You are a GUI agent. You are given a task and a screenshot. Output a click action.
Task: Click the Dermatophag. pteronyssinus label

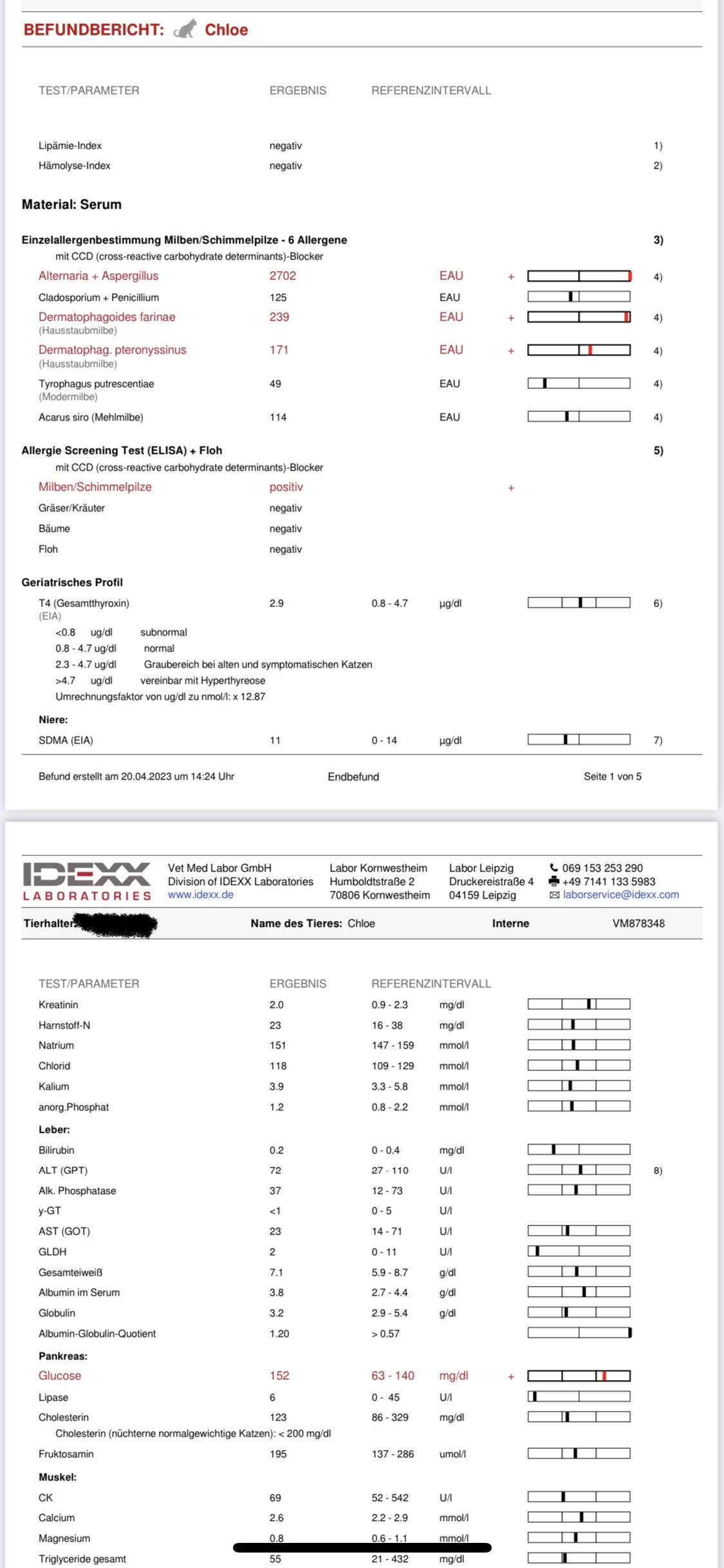(x=113, y=350)
